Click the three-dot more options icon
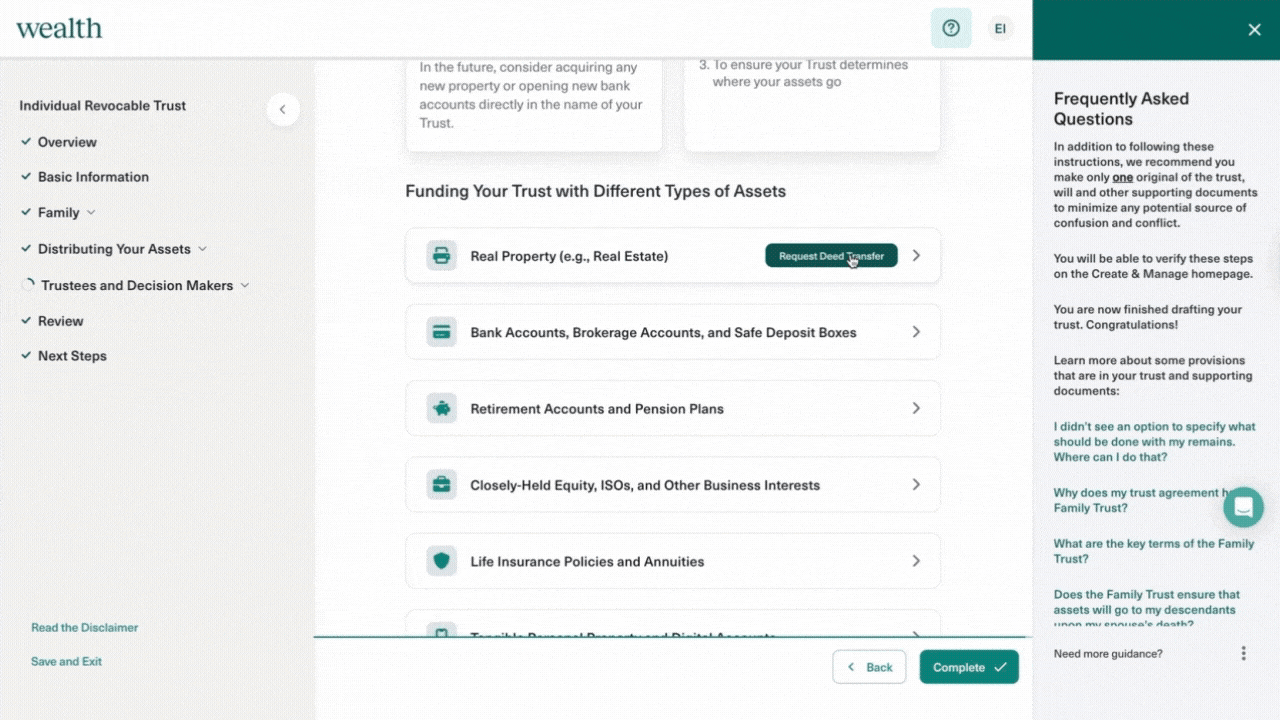The width and height of the screenshot is (1280, 720). coord(1243,653)
